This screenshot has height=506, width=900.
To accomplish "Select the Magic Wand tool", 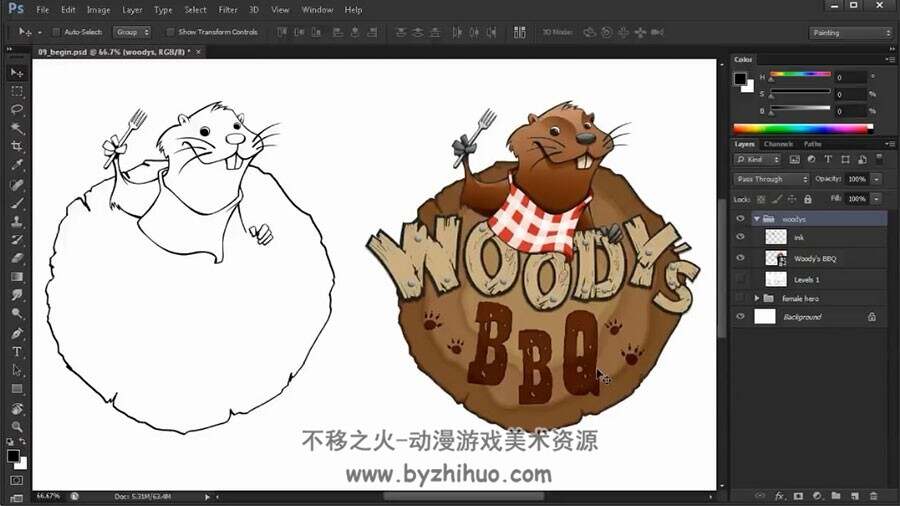I will (17, 128).
